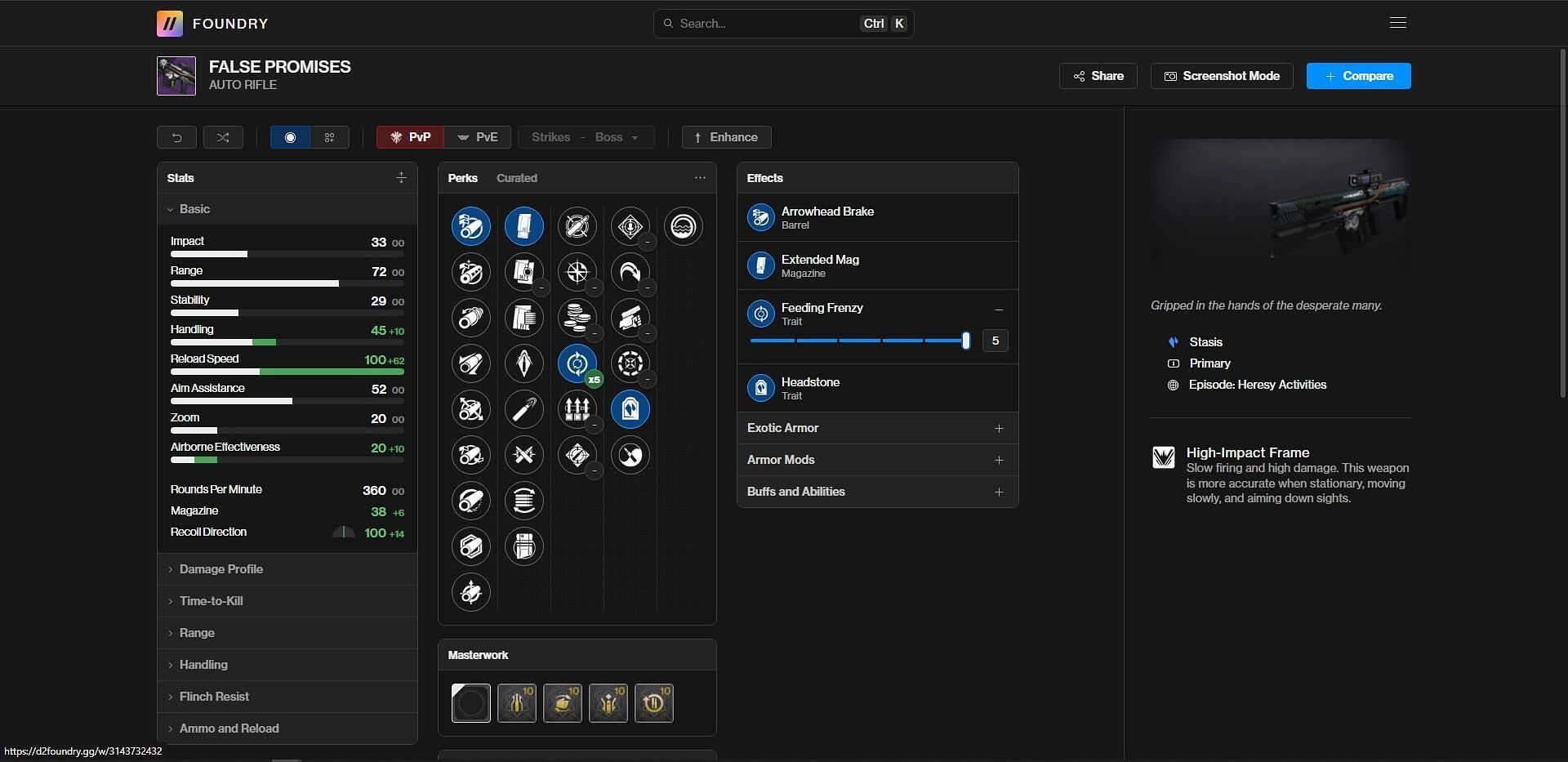Open the Strikes Boss dropdown

coord(585,137)
